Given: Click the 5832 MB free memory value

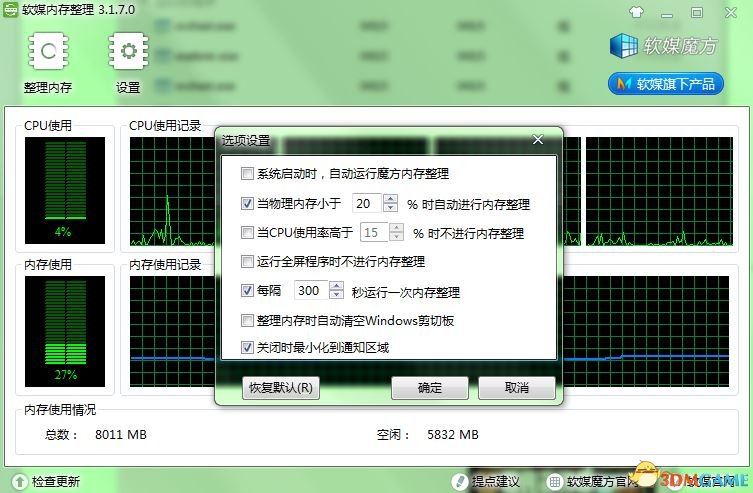Looking at the screenshot, I should (453, 434).
